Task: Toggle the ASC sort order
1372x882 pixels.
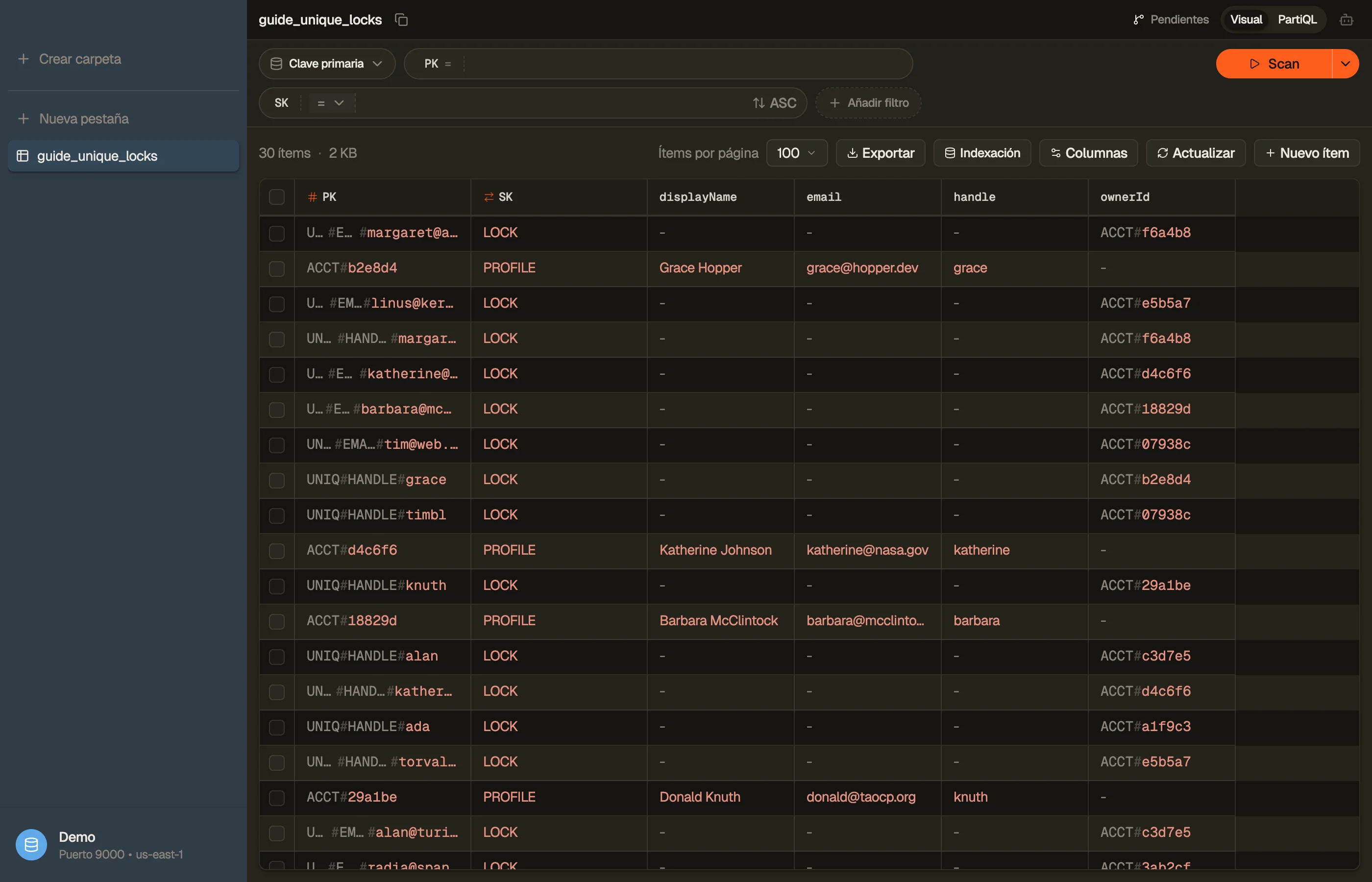Action: [774, 103]
